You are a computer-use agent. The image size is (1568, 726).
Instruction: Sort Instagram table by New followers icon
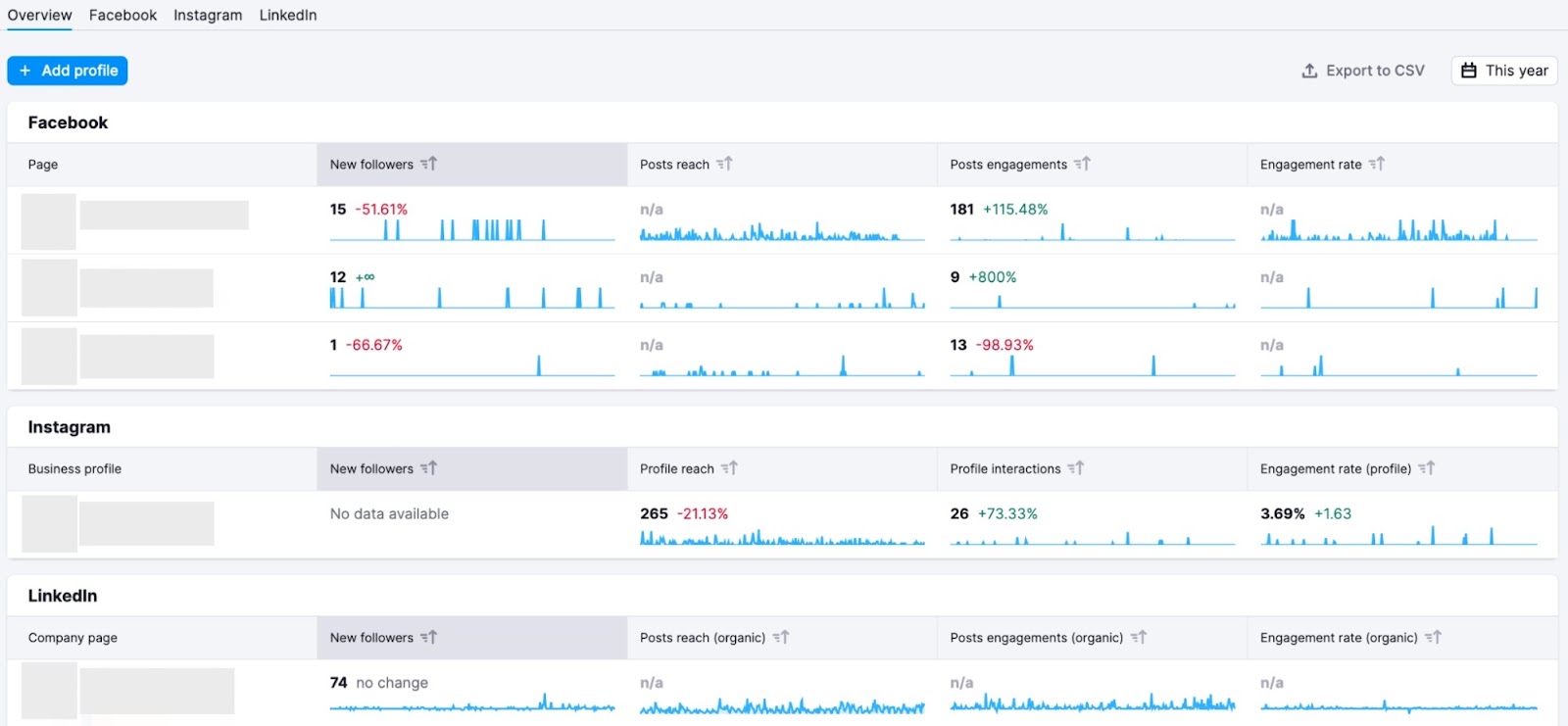(x=429, y=468)
